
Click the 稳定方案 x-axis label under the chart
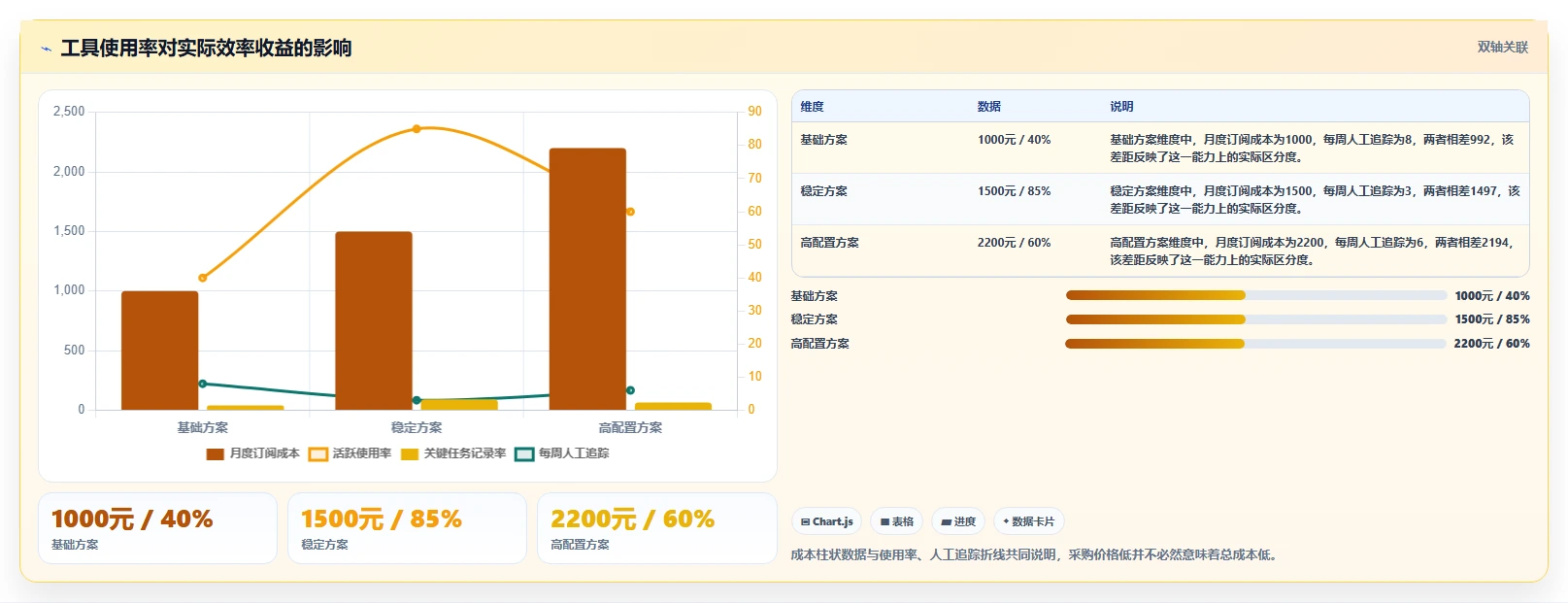(417, 427)
